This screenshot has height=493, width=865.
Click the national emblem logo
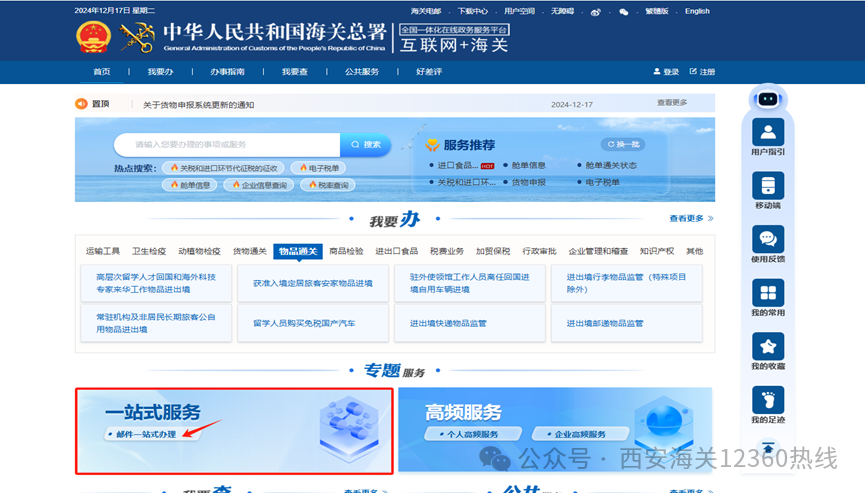pyautogui.click(x=93, y=37)
